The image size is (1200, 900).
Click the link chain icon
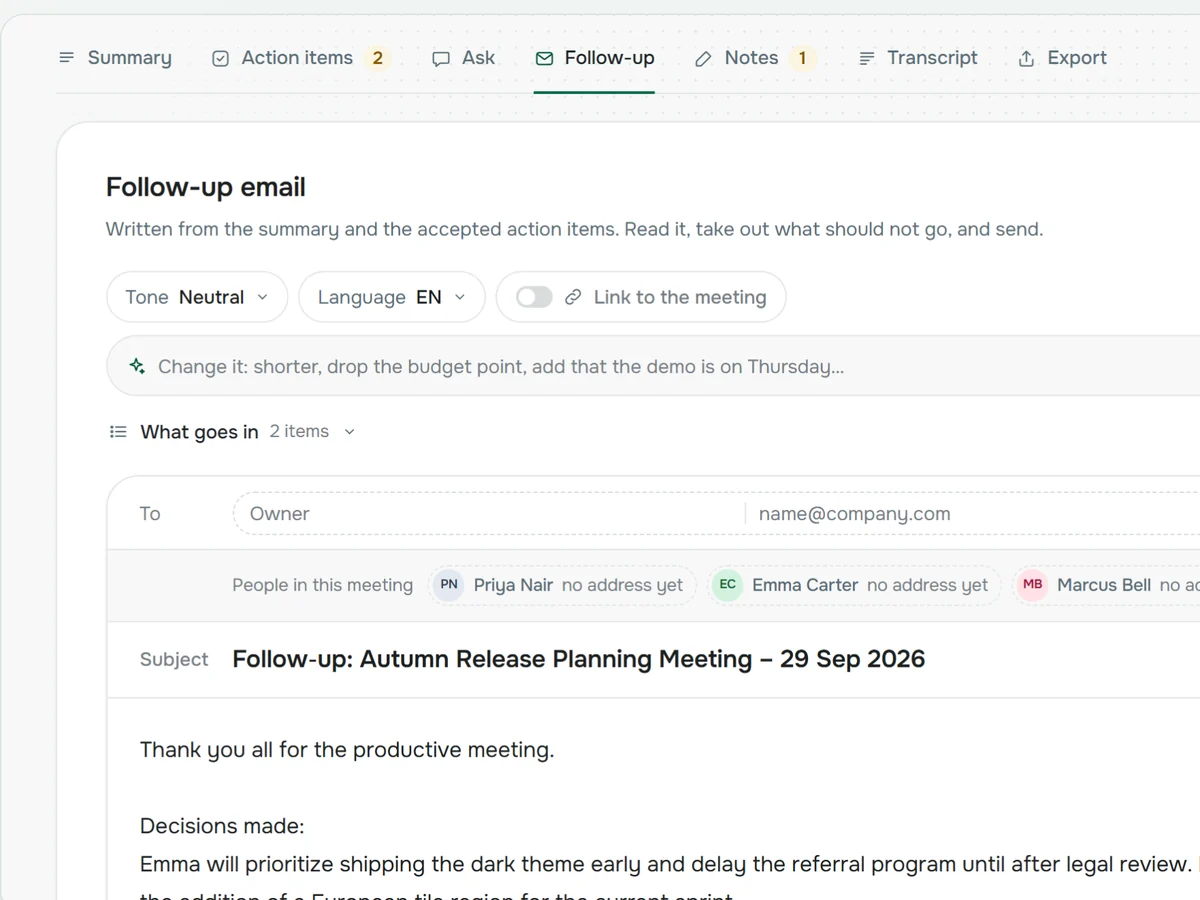point(573,297)
